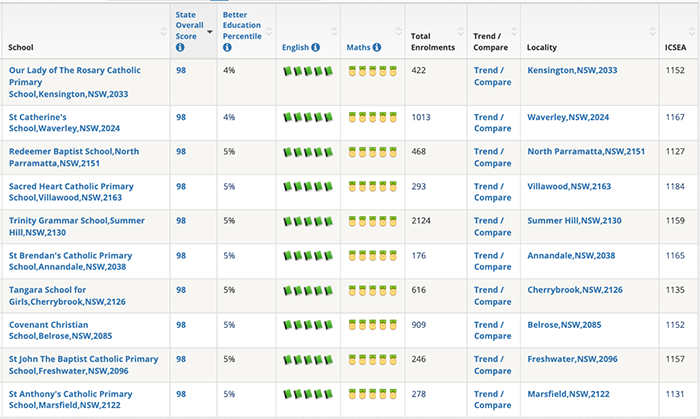Click English book rating for St Catherine's School
700x419 pixels.
tap(308, 117)
